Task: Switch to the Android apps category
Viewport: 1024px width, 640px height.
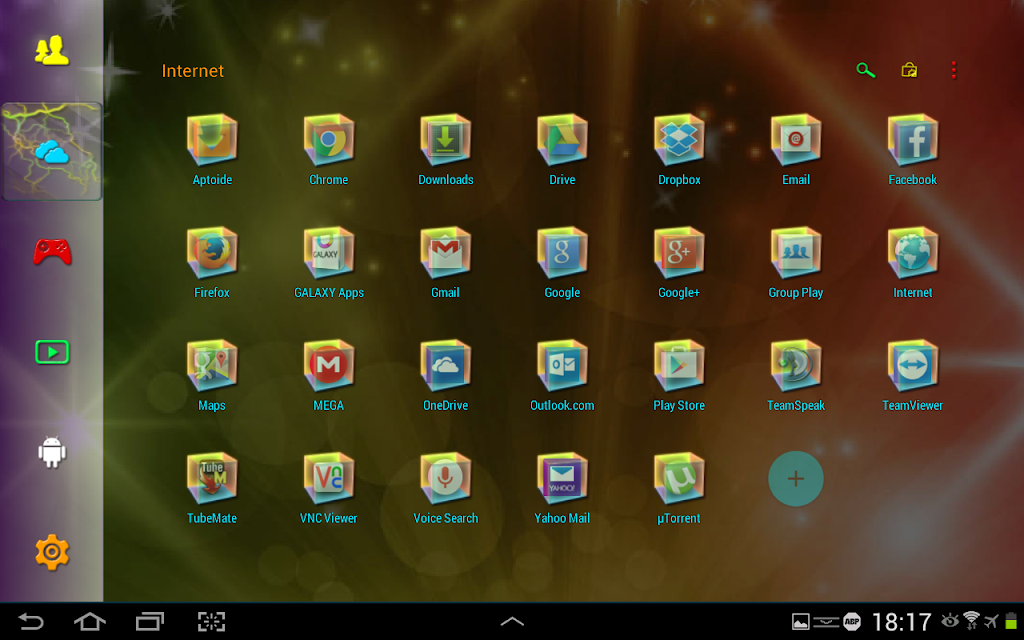Action: [x=52, y=452]
